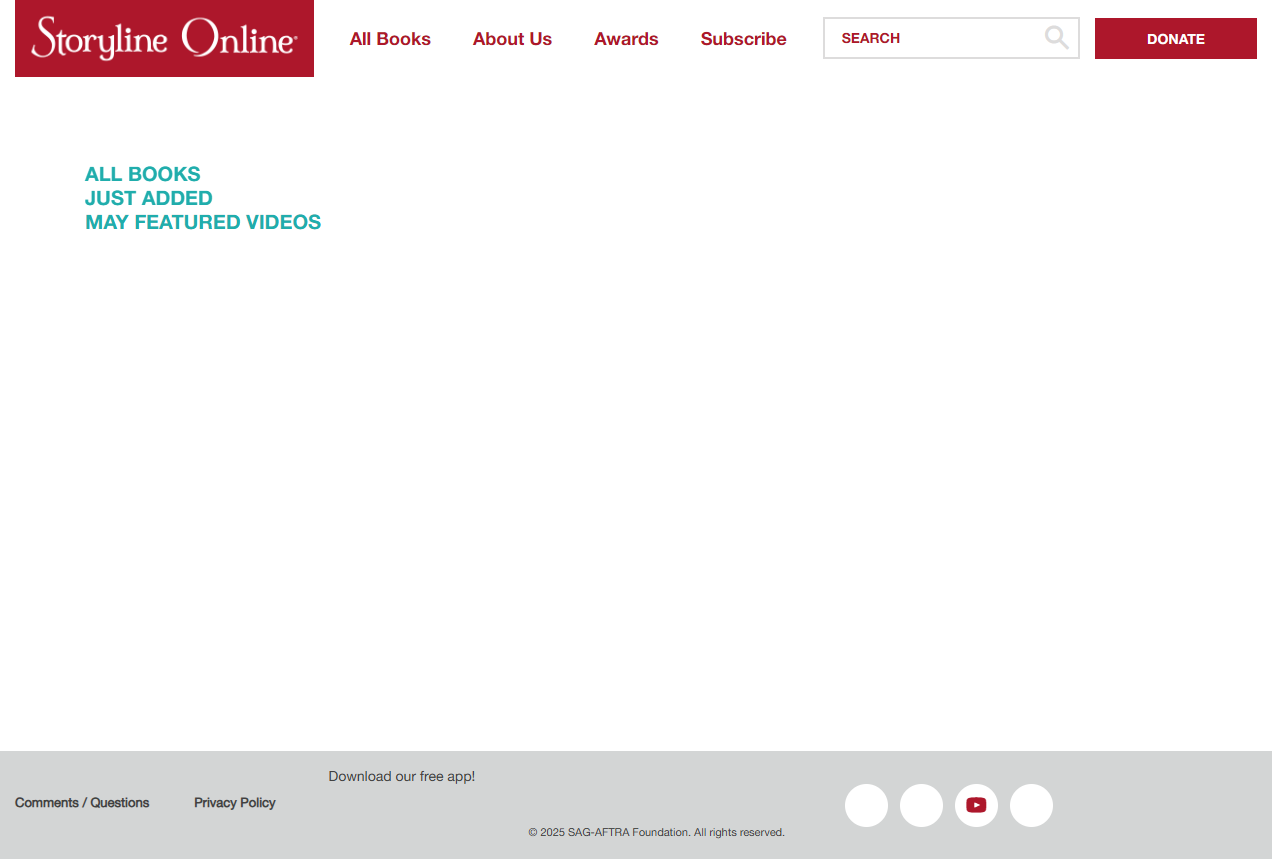Open the Privacy Policy page
Viewport: 1272px width, 859px height.
pyautogui.click(x=234, y=803)
